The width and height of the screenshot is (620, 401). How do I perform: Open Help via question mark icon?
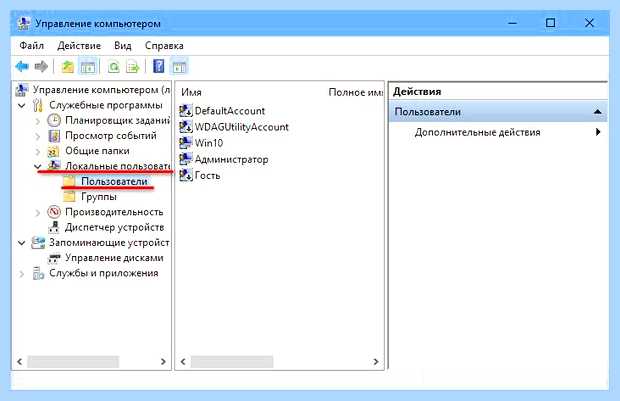159,66
